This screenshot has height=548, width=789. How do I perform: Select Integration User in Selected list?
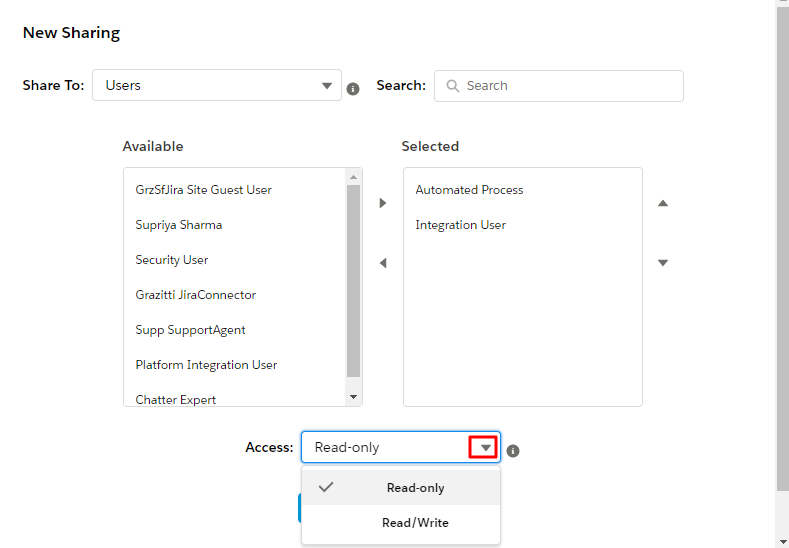coord(460,225)
